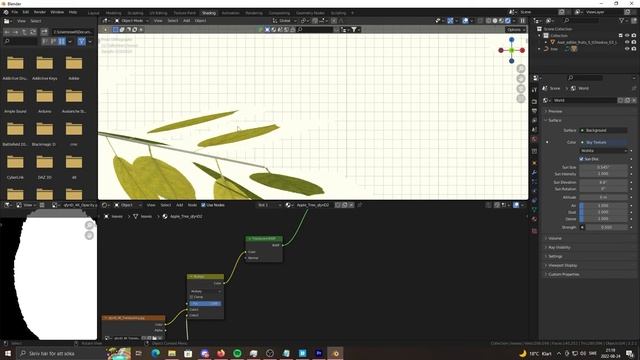640x360 pixels.
Task: Toggle perspective/orthographic gizmo button in viewport
Action: pyautogui.click(x=521, y=98)
